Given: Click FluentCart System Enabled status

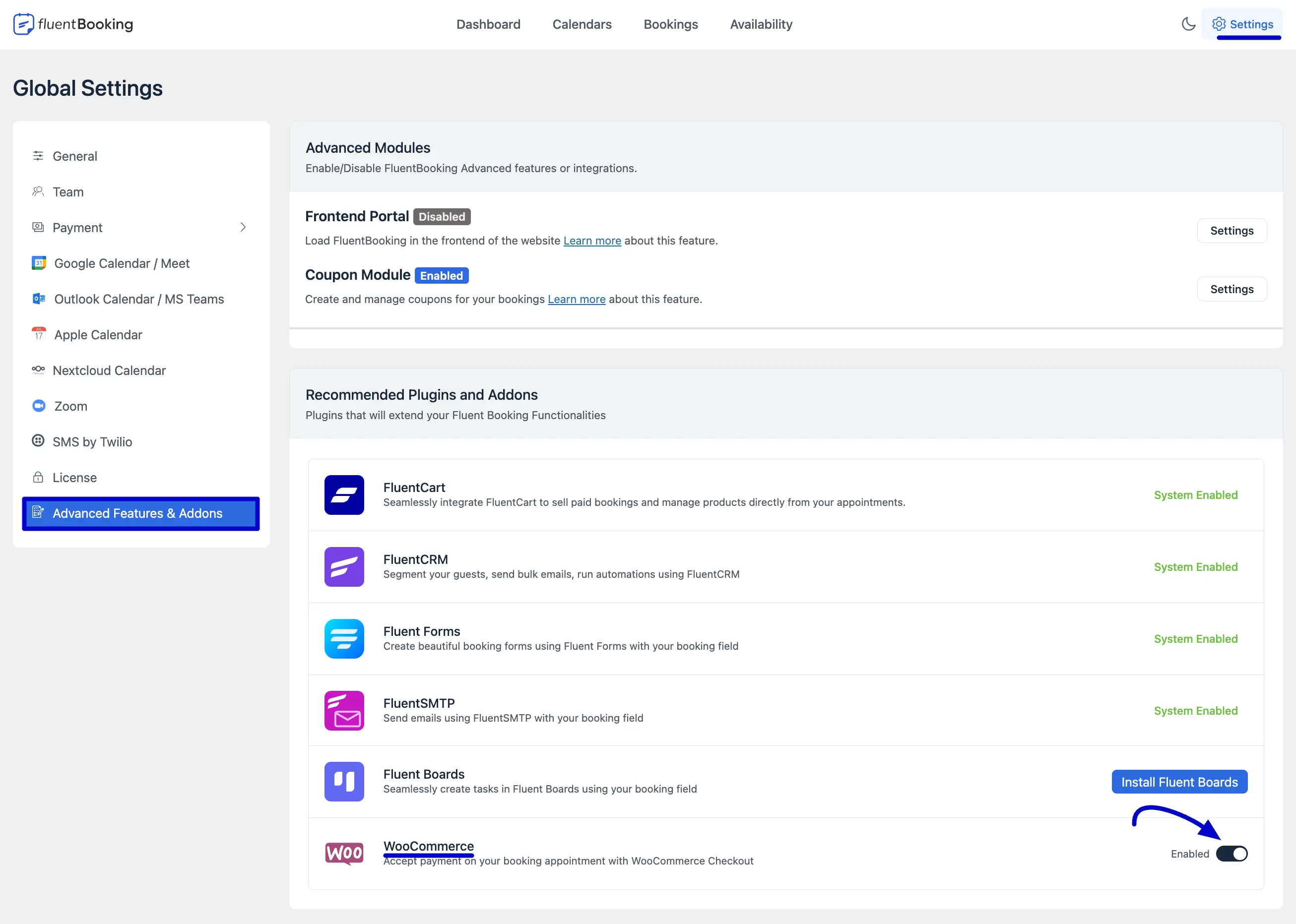Looking at the screenshot, I should [1195, 495].
